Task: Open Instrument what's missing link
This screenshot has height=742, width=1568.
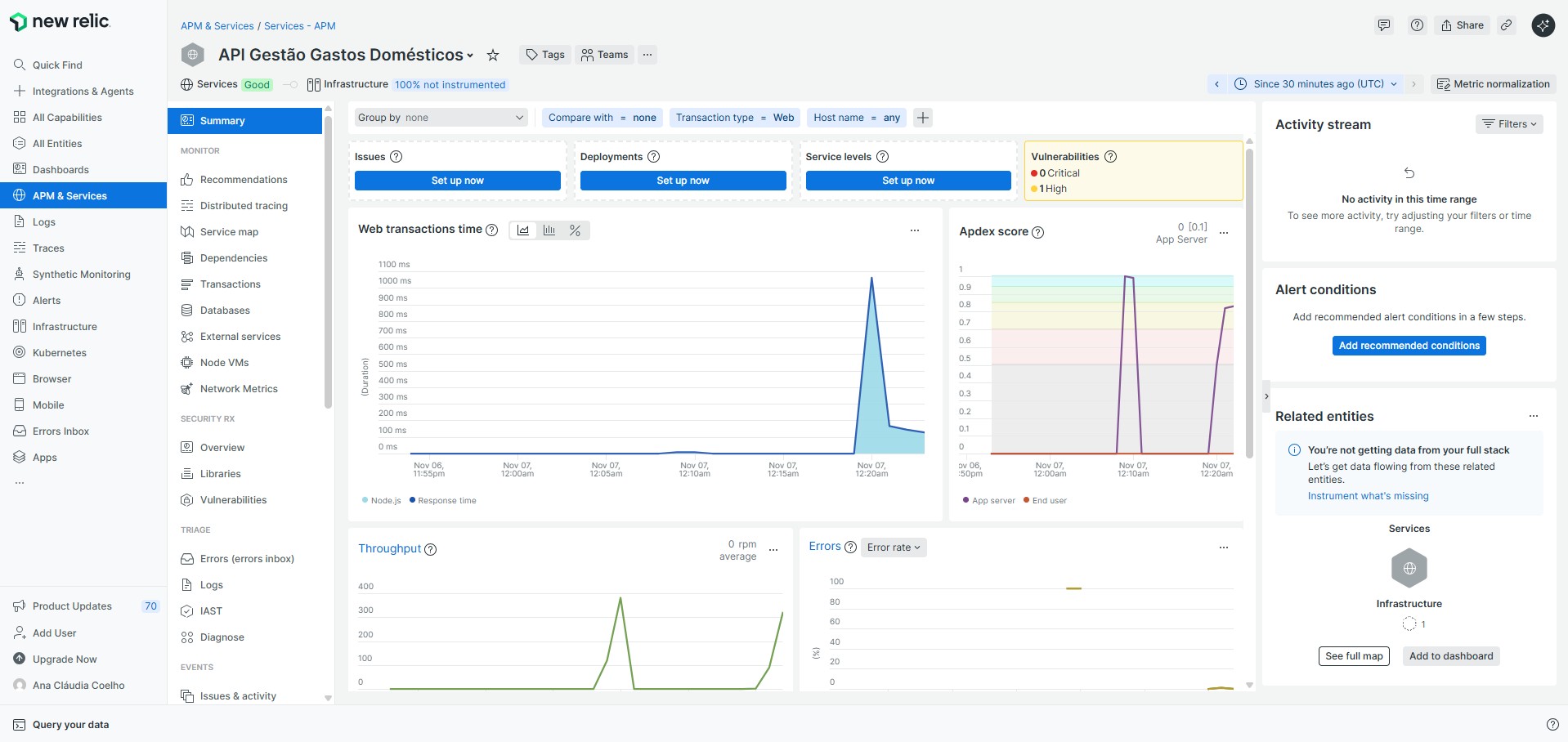Action: coord(1369,496)
